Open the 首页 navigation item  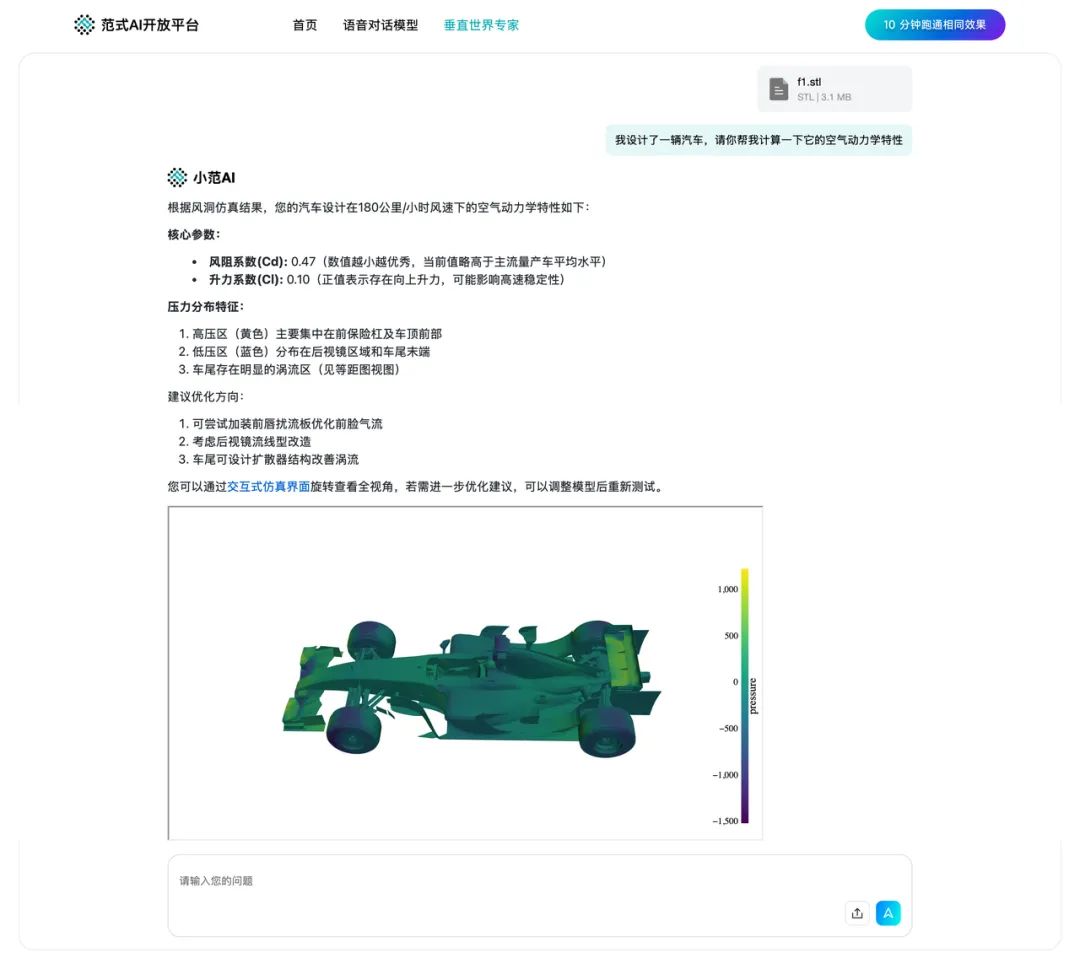tap(304, 24)
